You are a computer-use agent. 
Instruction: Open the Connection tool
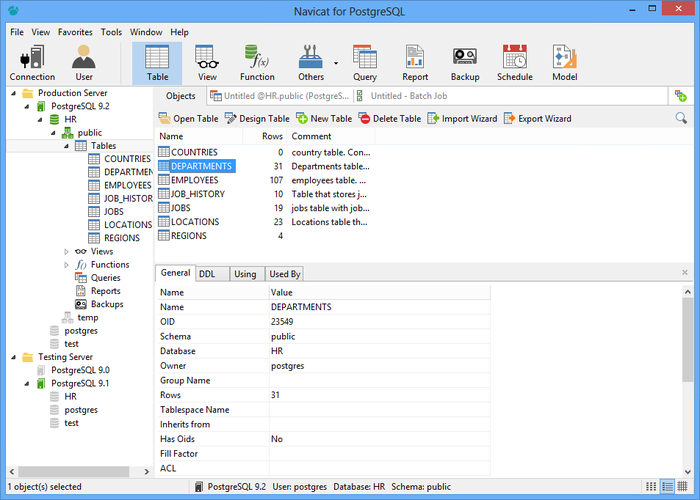(32, 63)
